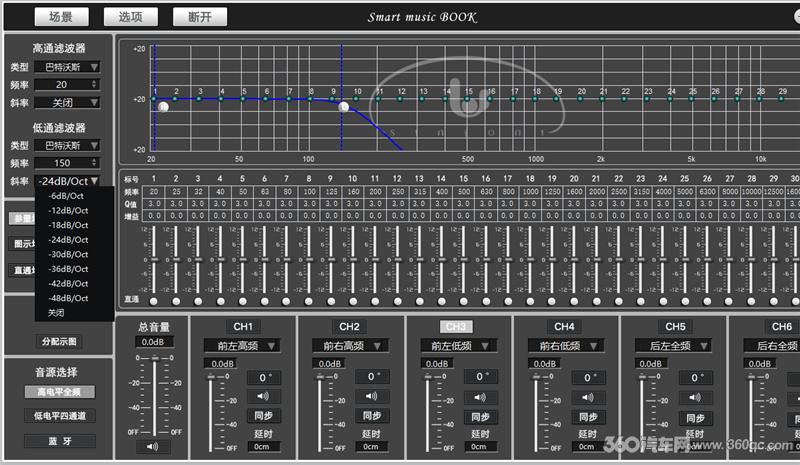The width and height of the screenshot is (800, 465).
Task: Toggle bypass dot under band 5
Action: tap(242, 301)
